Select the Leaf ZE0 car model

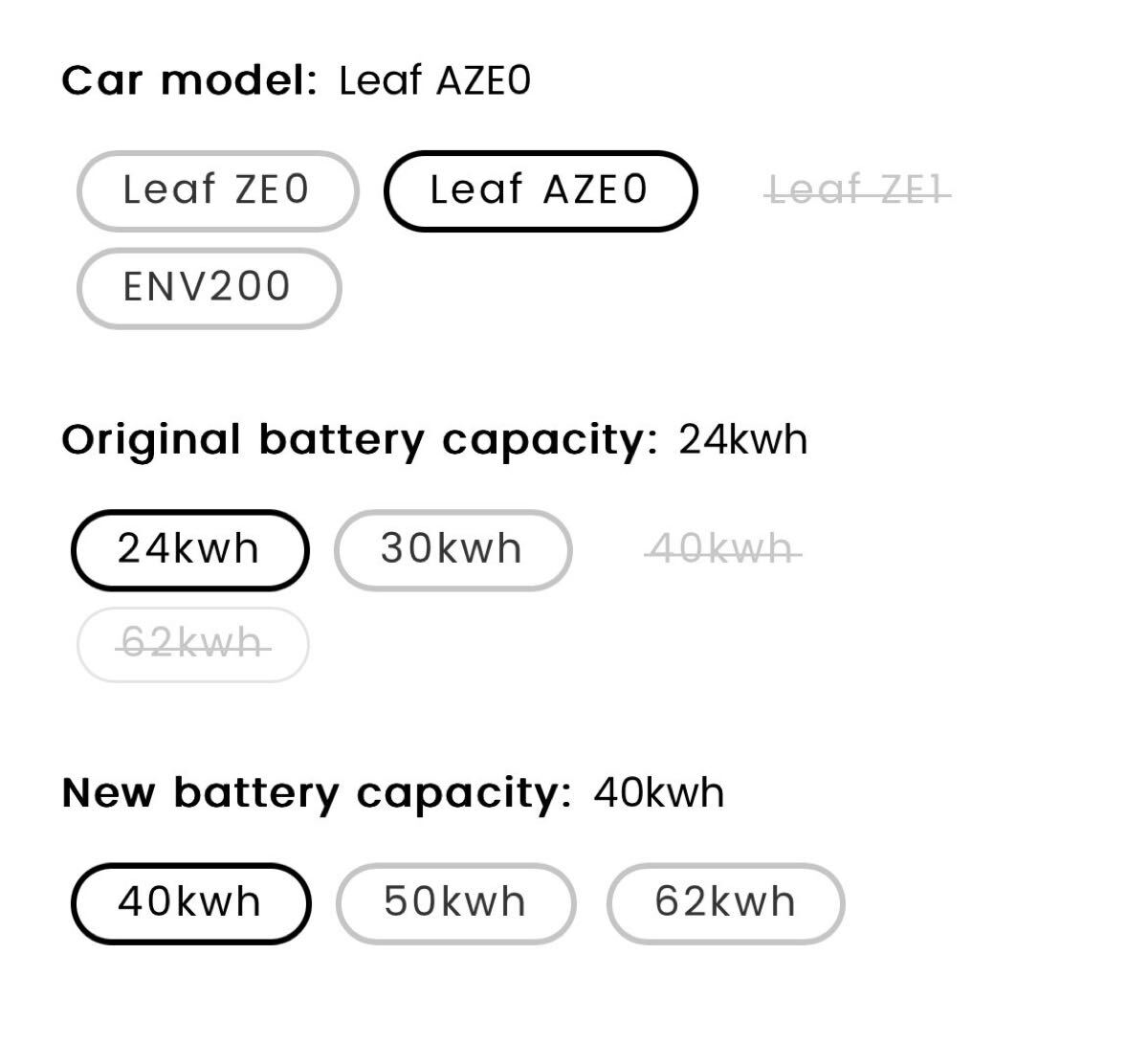(217, 190)
